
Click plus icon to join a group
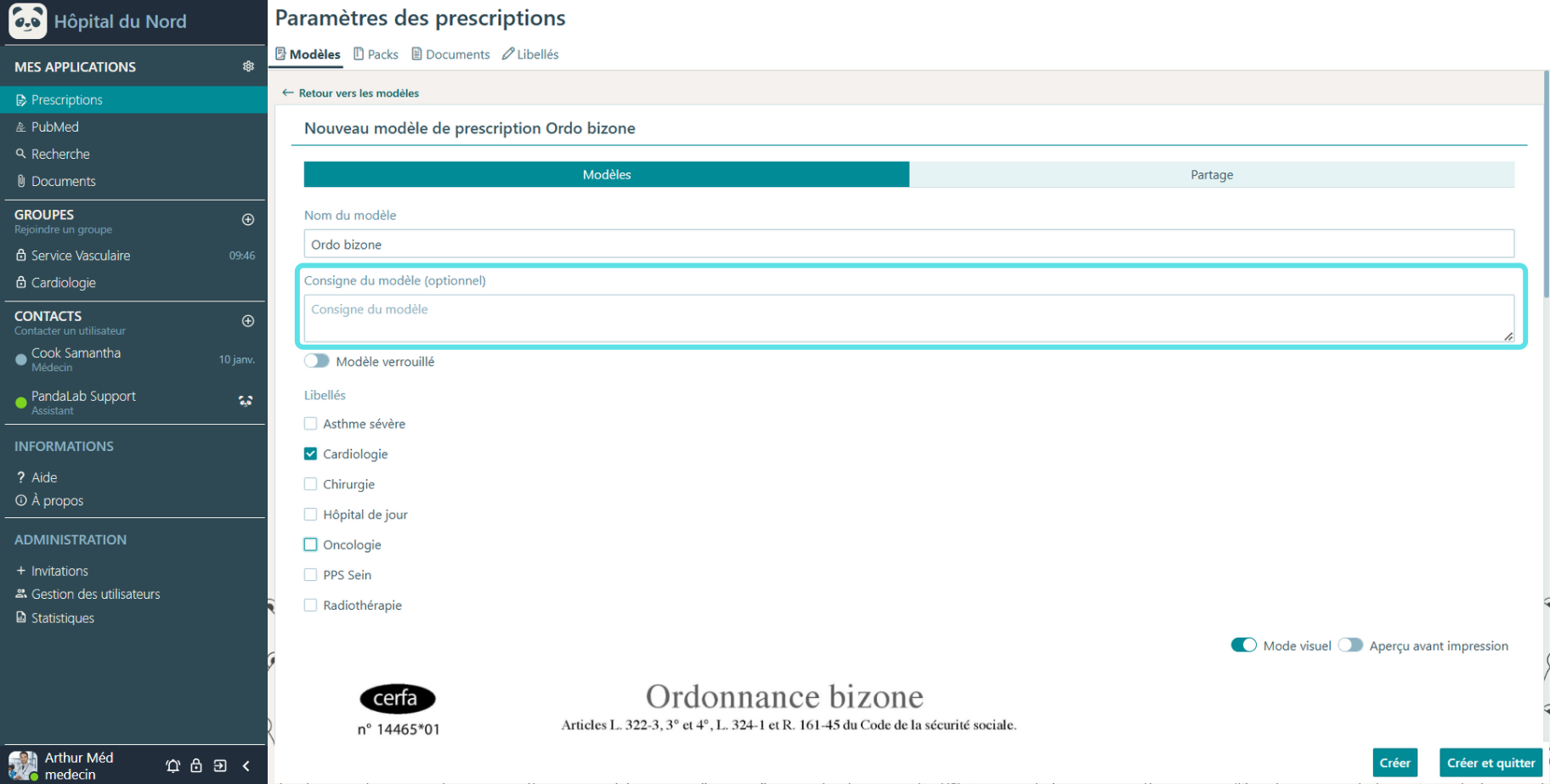pos(248,219)
